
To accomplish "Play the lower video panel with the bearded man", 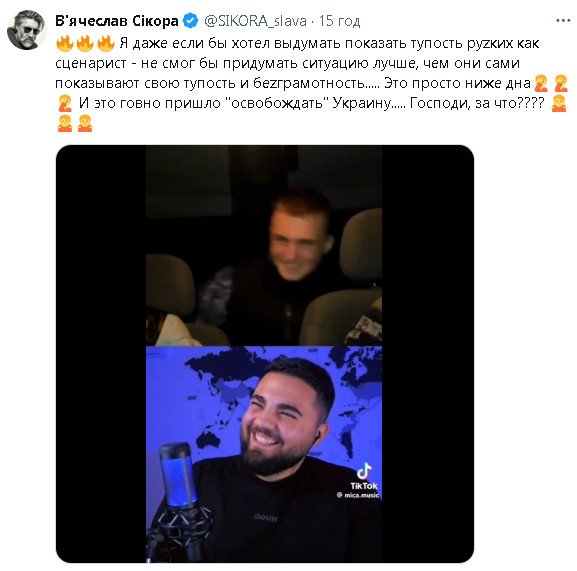I will click(264, 454).
